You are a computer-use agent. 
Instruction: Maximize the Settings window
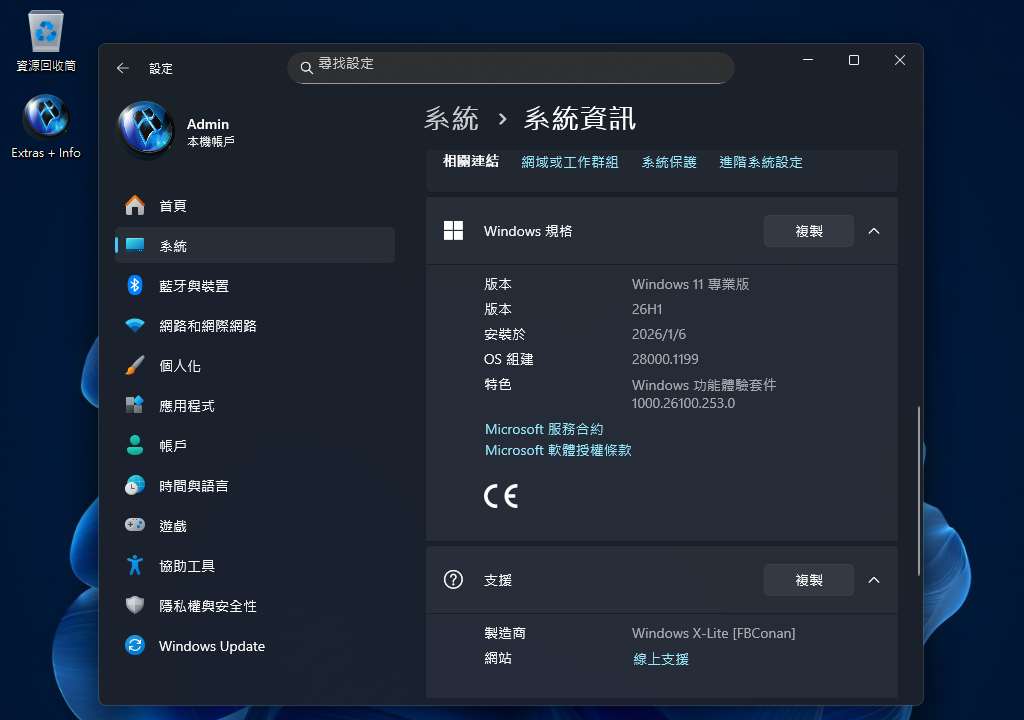pyautogui.click(x=854, y=60)
